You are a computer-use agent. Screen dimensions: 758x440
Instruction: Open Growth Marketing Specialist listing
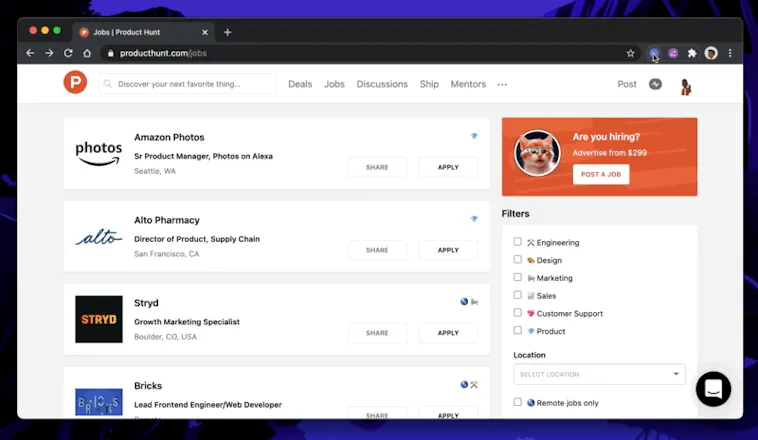click(187, 322)
